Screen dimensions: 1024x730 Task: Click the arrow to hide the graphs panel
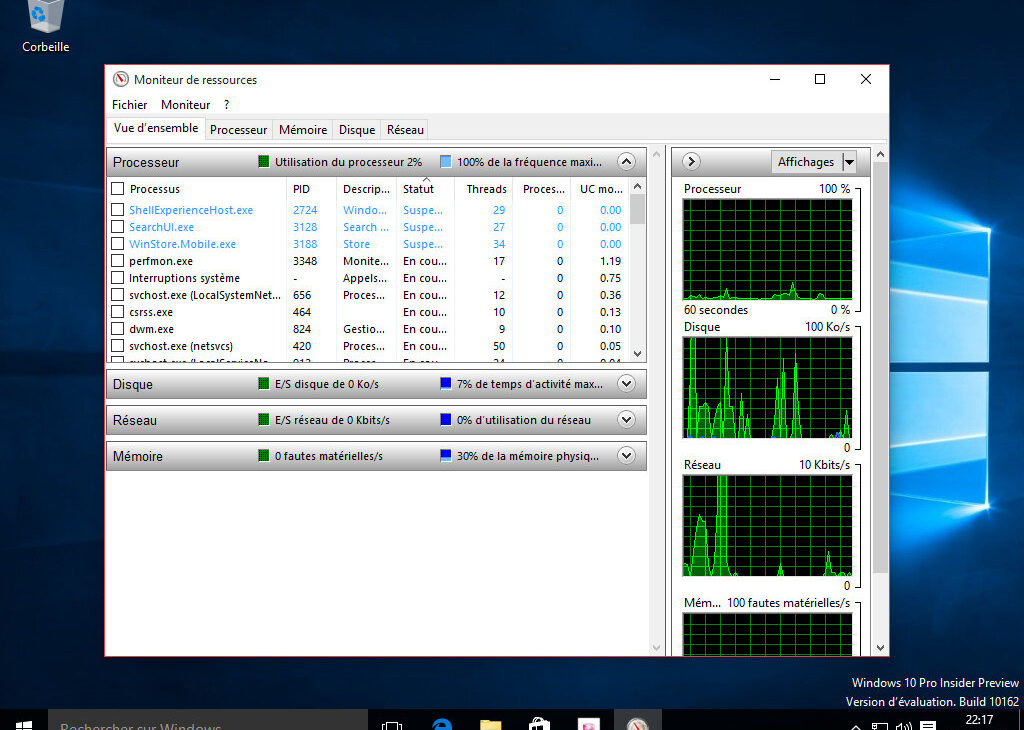pyautogui.click(x=690, y=161)
